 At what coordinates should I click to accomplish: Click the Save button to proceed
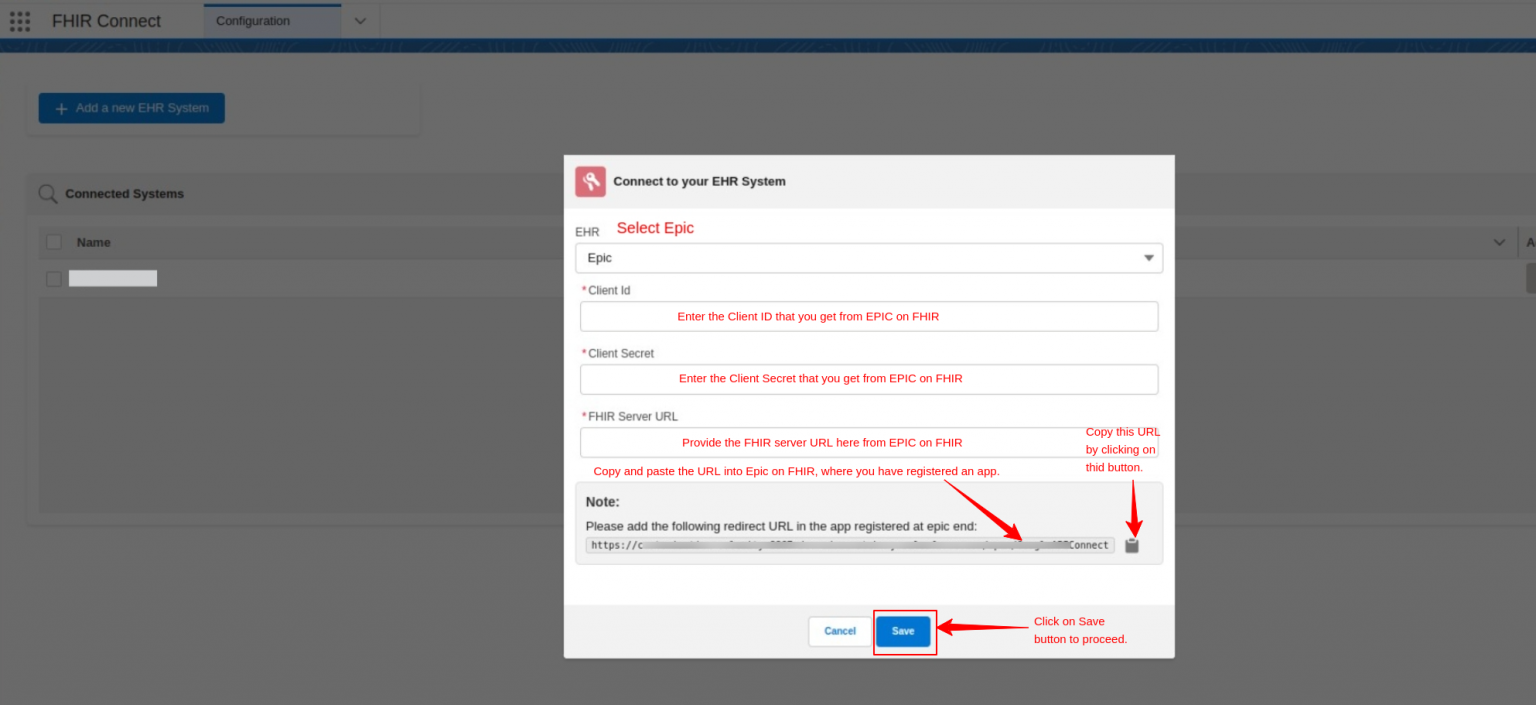(x=903, y=631)
